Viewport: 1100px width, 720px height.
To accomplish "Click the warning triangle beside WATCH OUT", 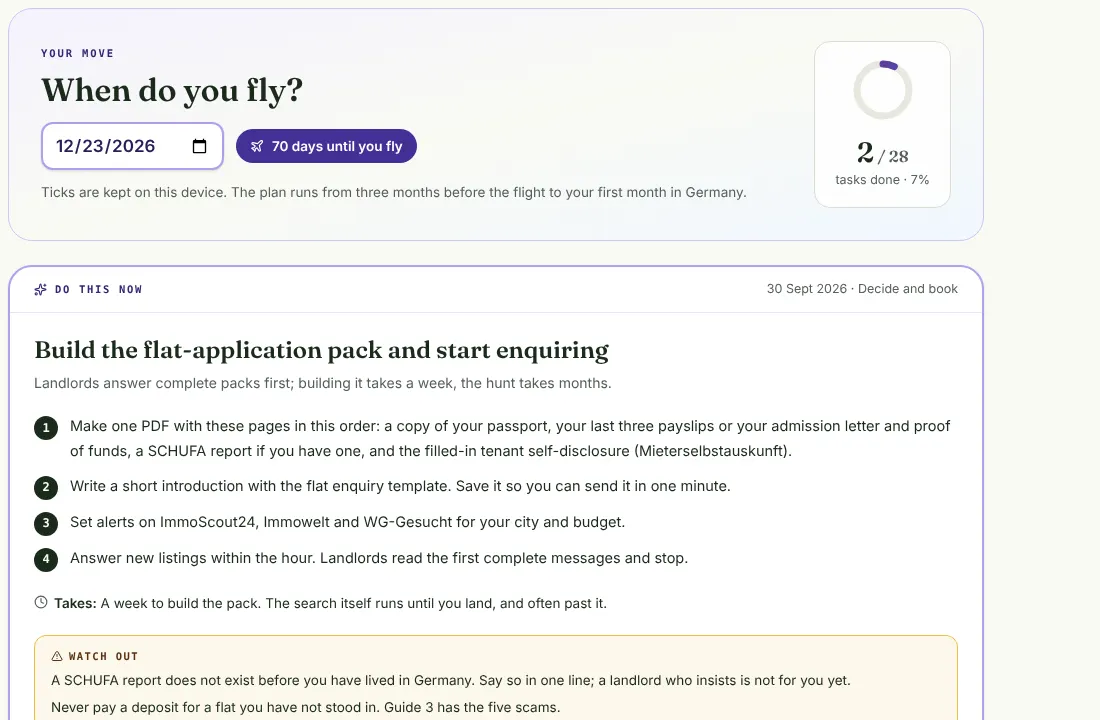I will click(x=57, y=656).
